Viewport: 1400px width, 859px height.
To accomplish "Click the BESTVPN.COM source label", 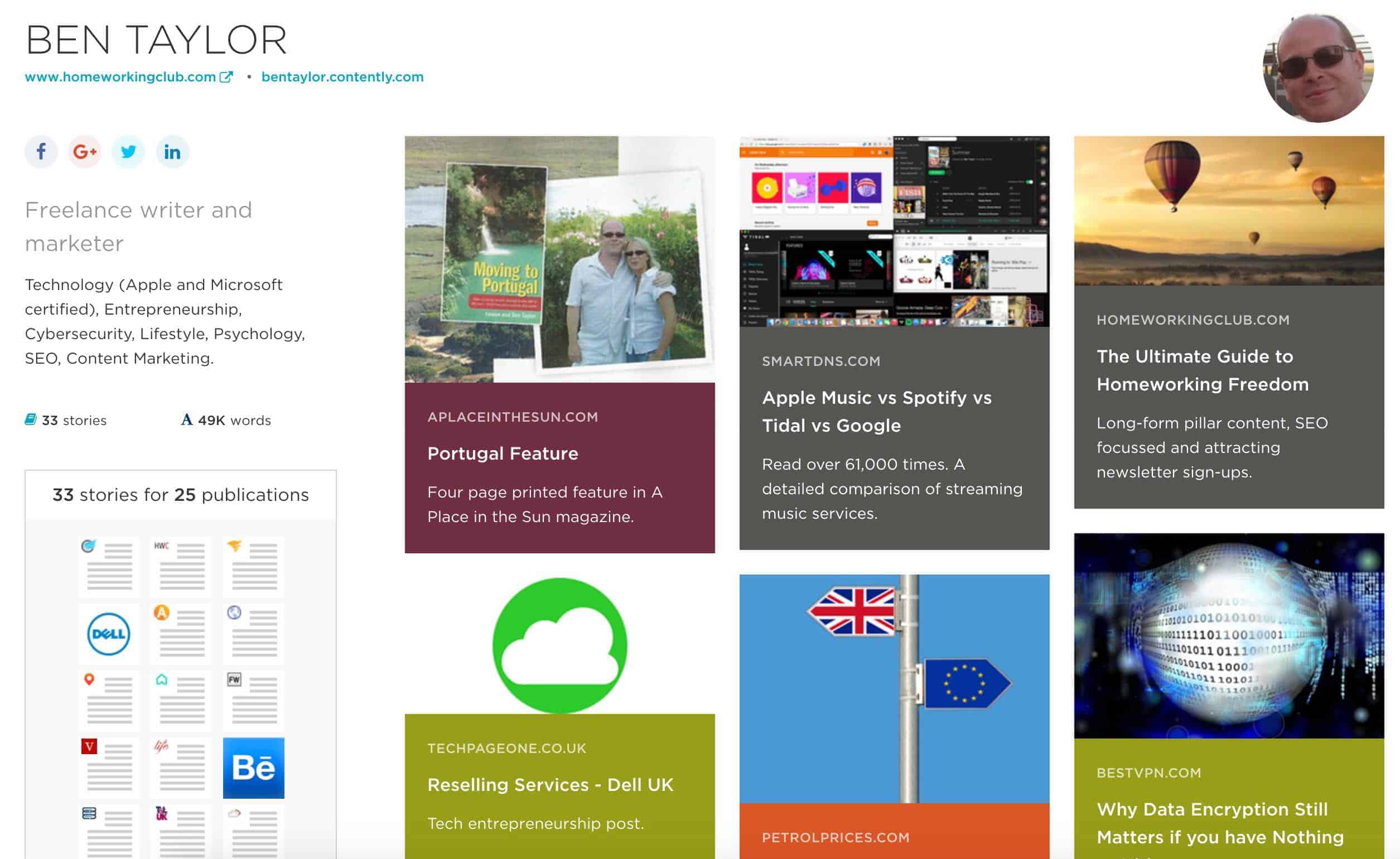I will 1148,773.
